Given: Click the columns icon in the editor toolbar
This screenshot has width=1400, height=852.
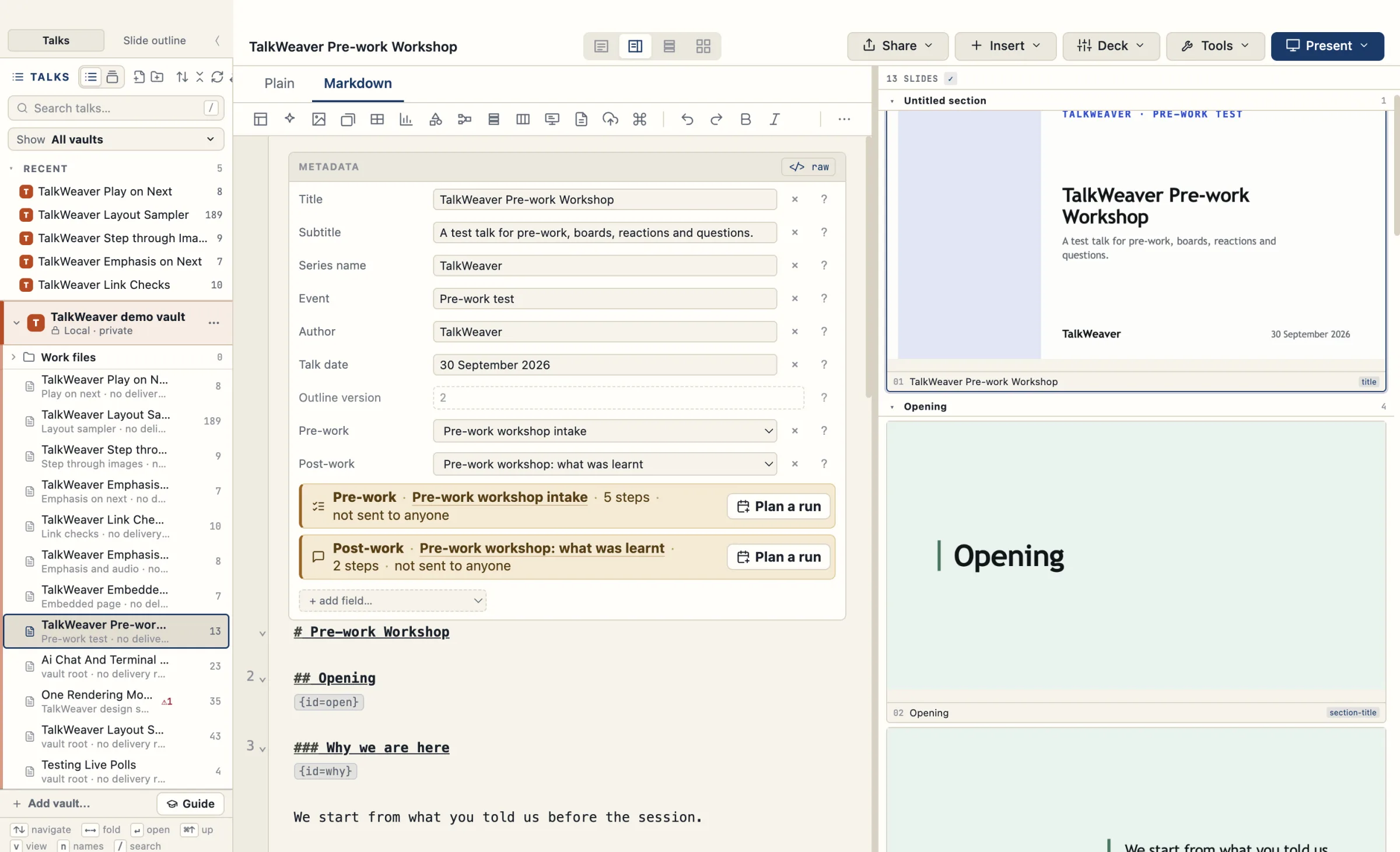Looking at the screenshot, I should (523, 119).
